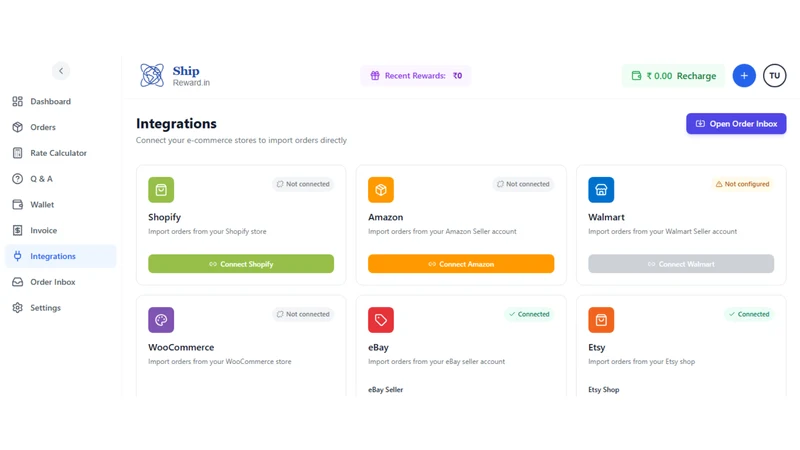Click the Amazon card title
Screen dimensions: 800x450
(x=386, y=217)
